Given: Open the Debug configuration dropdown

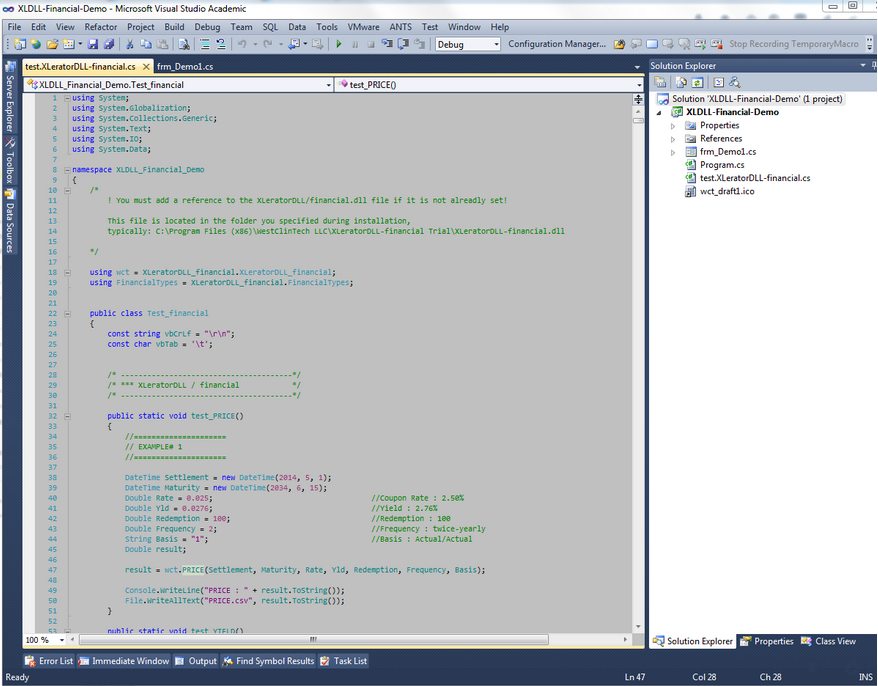Looking at the screenshot, I should pos(496,44).
